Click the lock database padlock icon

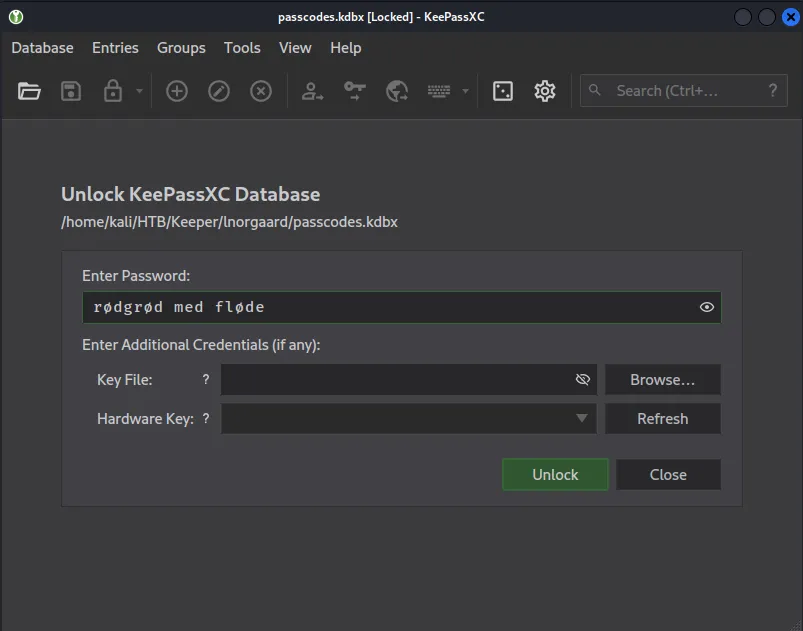[x=113, y=91]
